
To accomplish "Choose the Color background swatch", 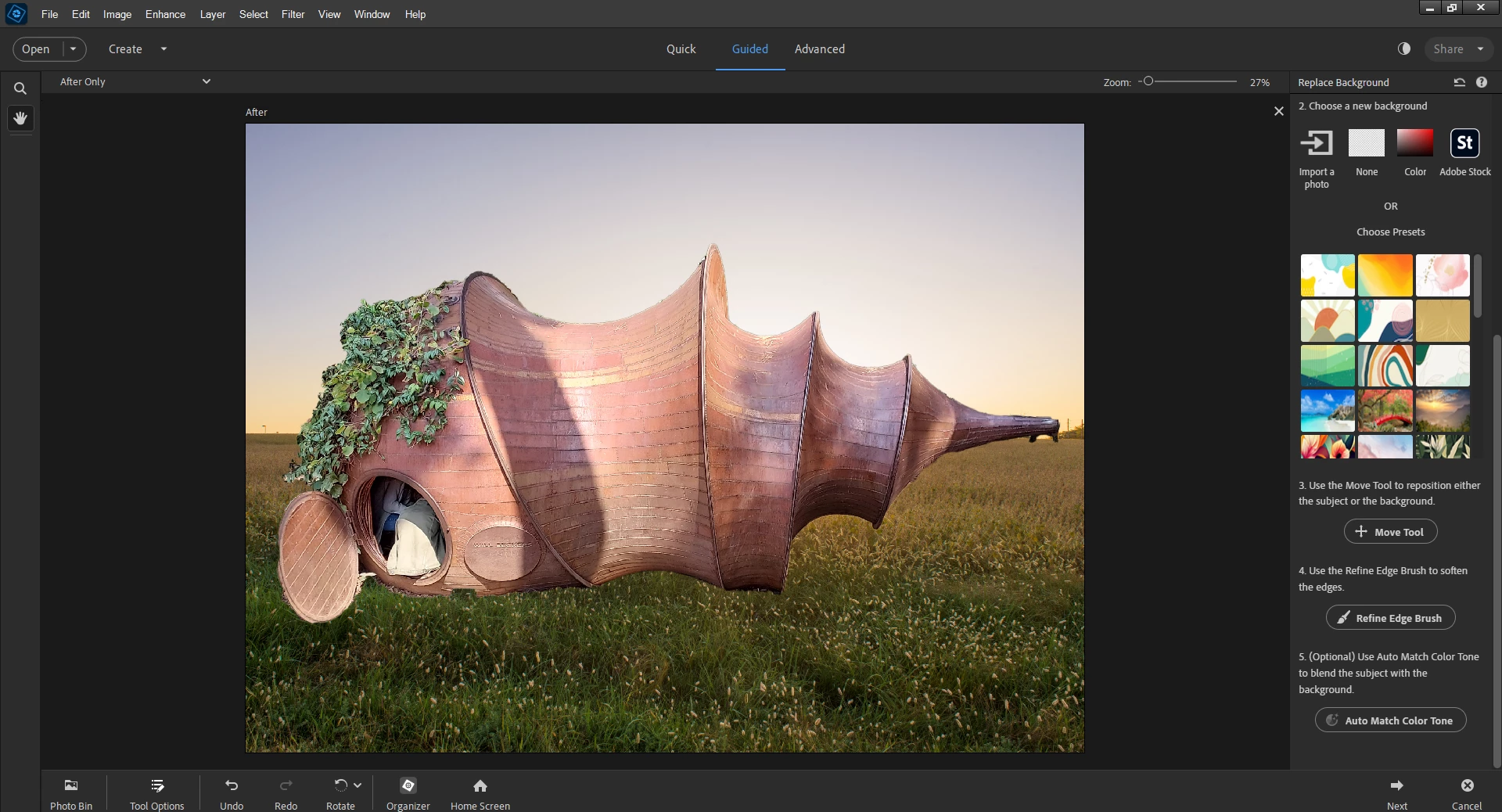I will point(1414,144).
